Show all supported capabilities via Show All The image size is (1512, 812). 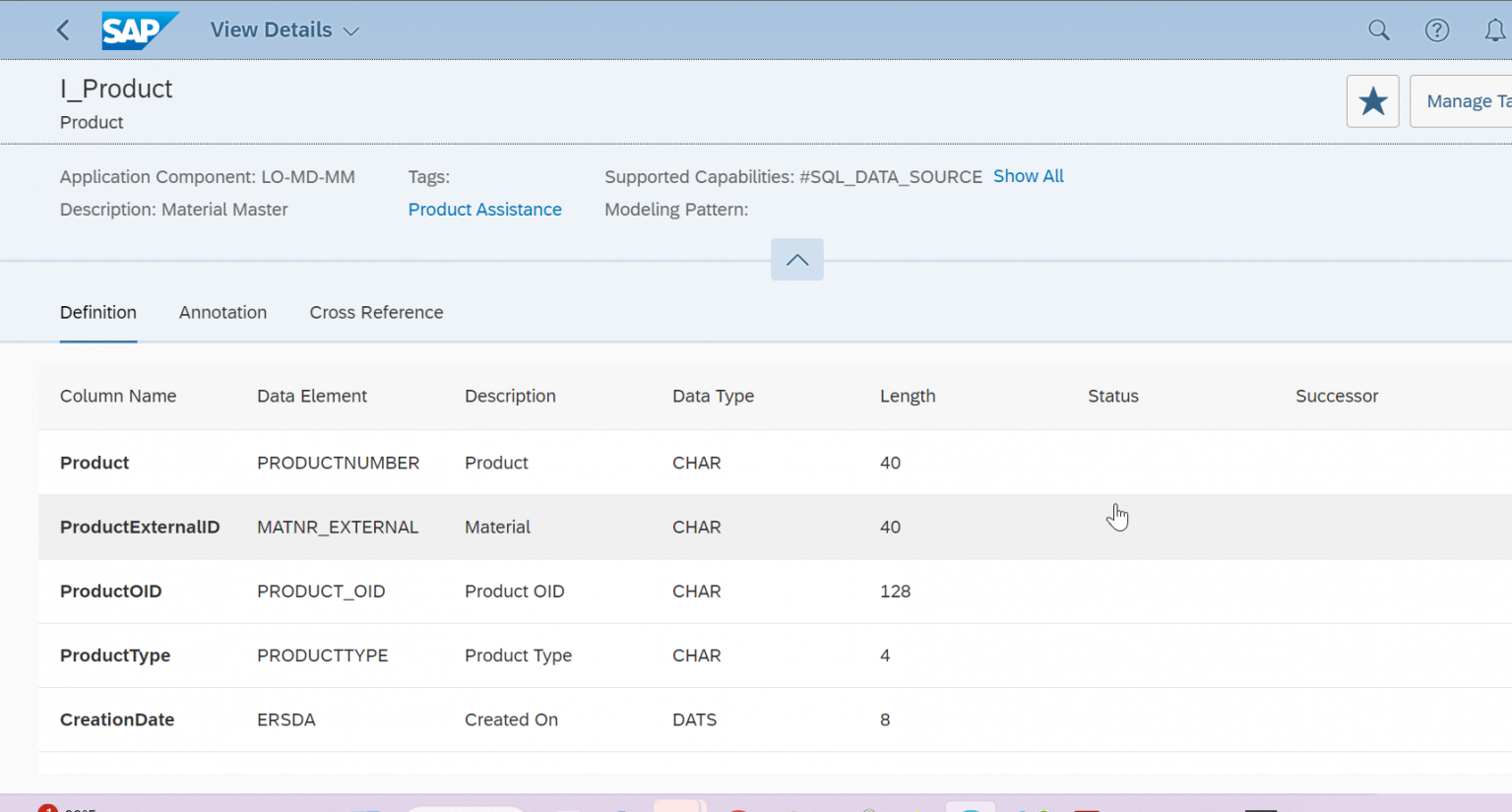point(1028,176)
